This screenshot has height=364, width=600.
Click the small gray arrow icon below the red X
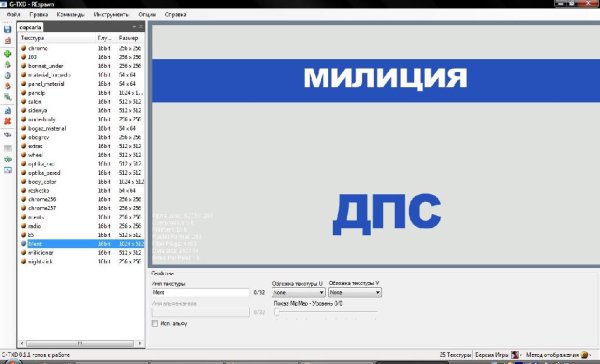click(x=7, y=135)
